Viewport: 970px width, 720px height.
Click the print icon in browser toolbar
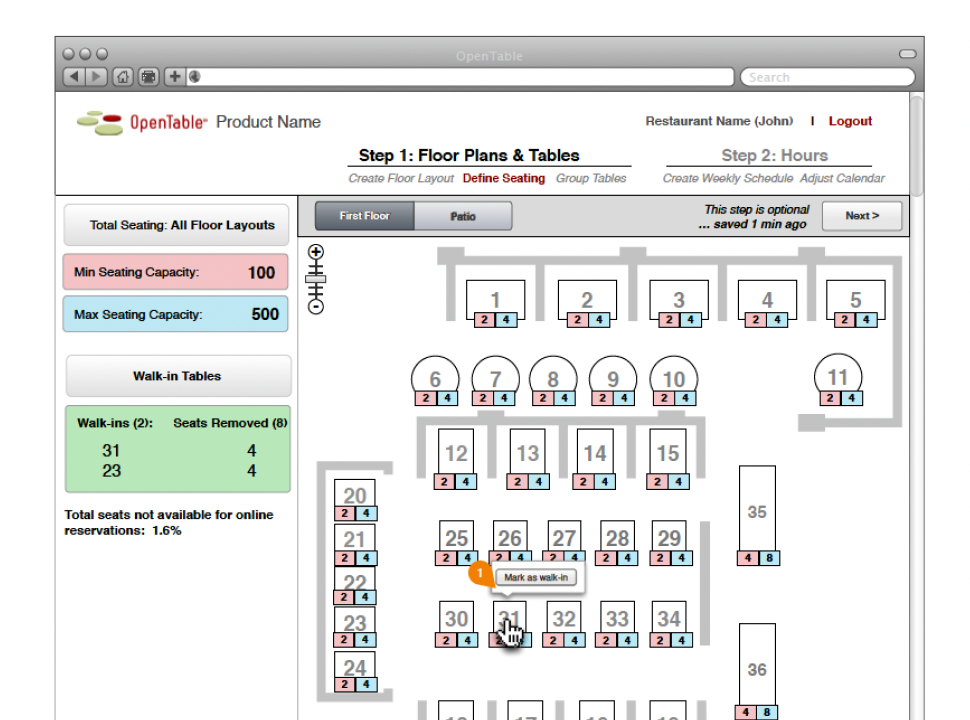[147, 77]
